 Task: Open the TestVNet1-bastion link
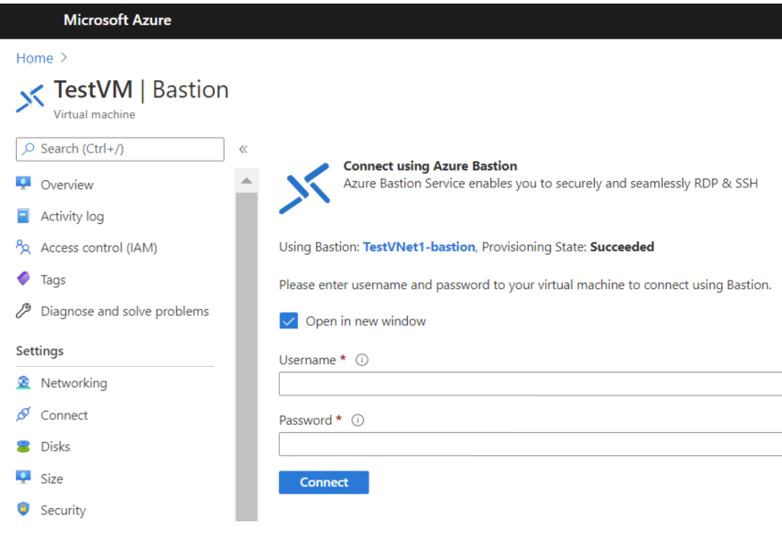click(419, 247)
